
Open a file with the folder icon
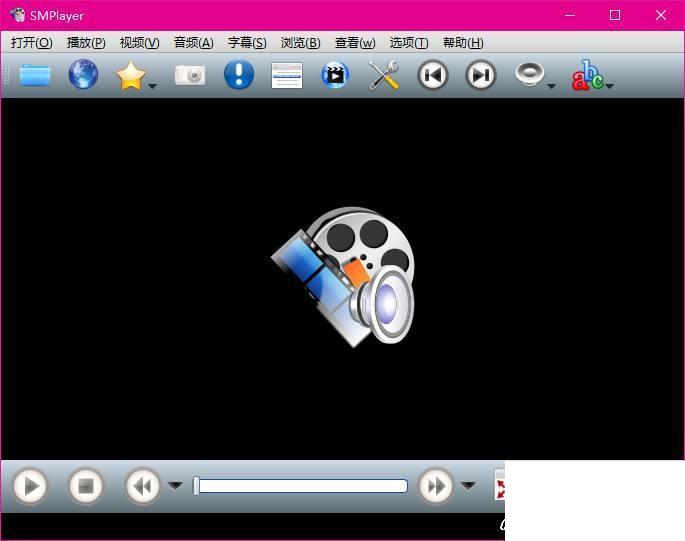pos(35,75)
